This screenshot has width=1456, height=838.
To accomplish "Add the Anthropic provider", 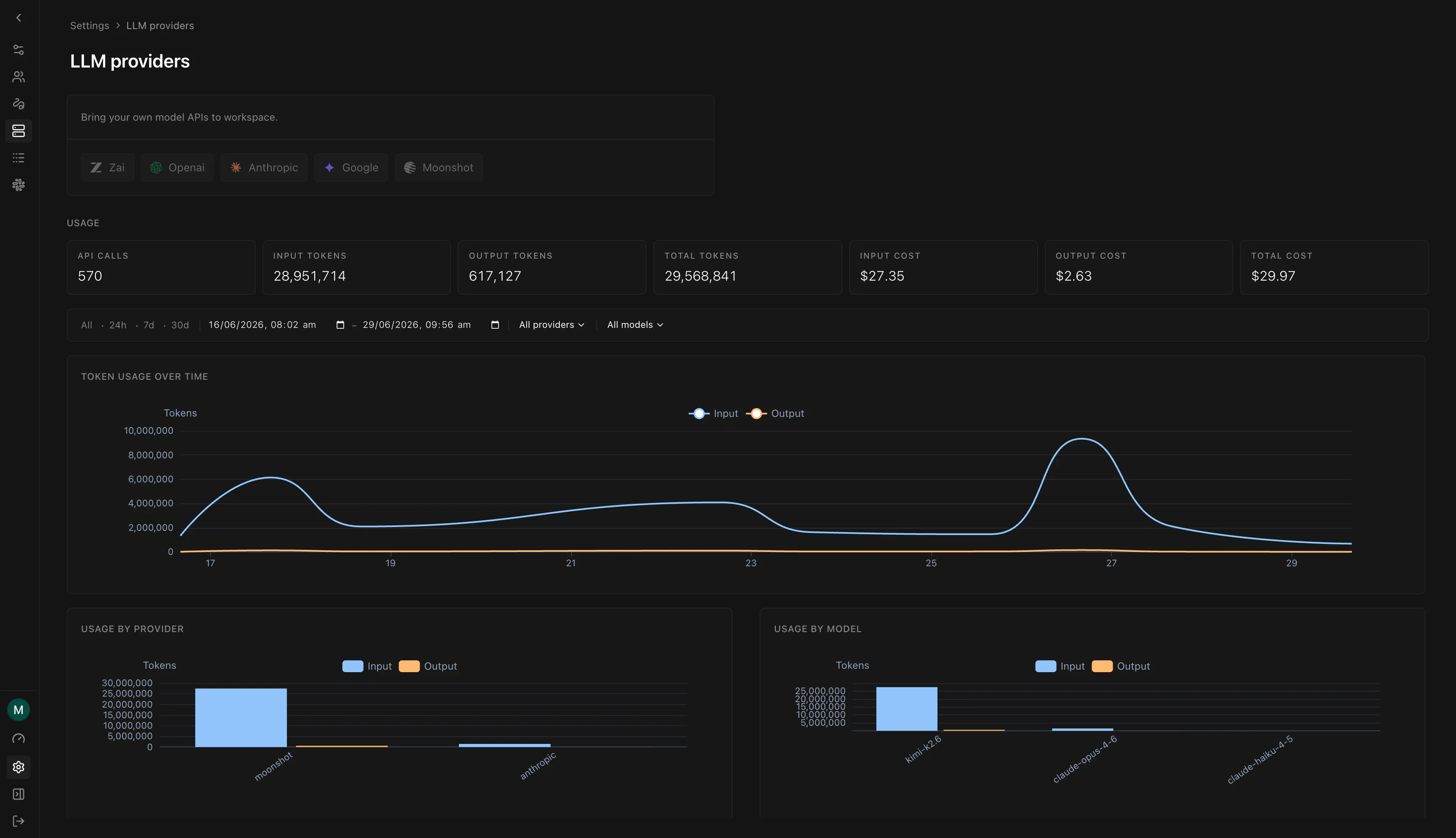I will point(264,168).
